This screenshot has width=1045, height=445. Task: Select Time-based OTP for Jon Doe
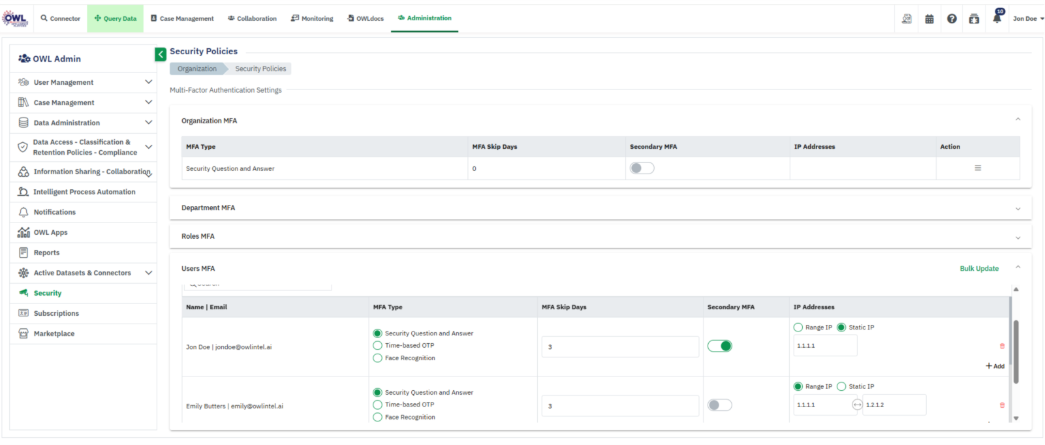coord(377,345)
